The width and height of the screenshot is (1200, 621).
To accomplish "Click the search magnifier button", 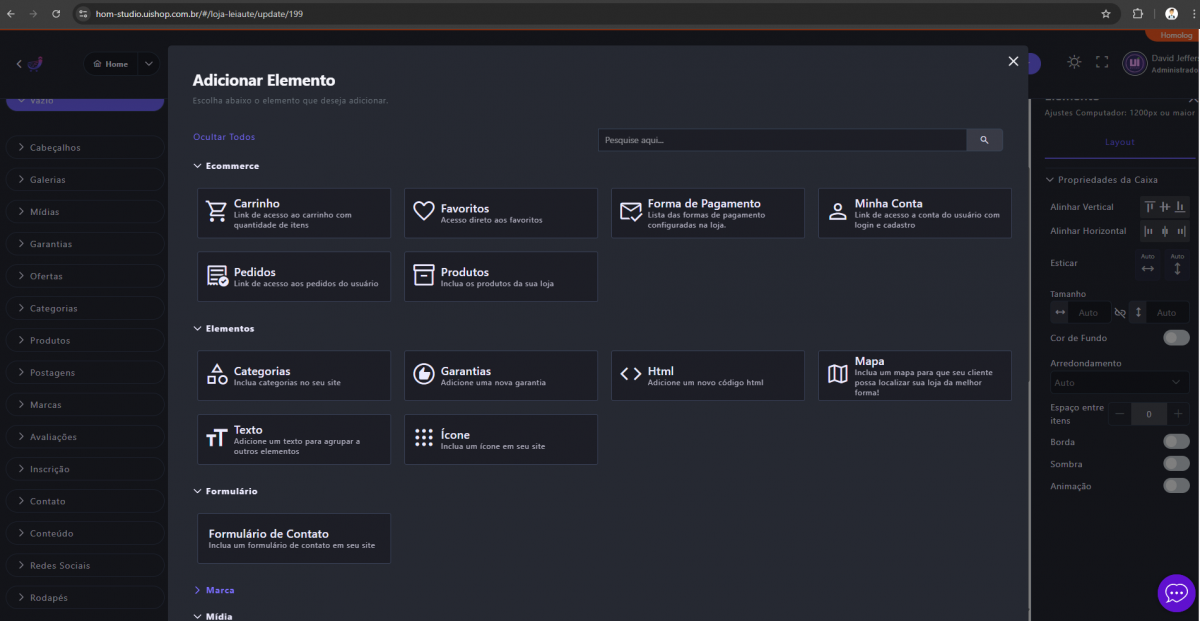I will point(984,140).
